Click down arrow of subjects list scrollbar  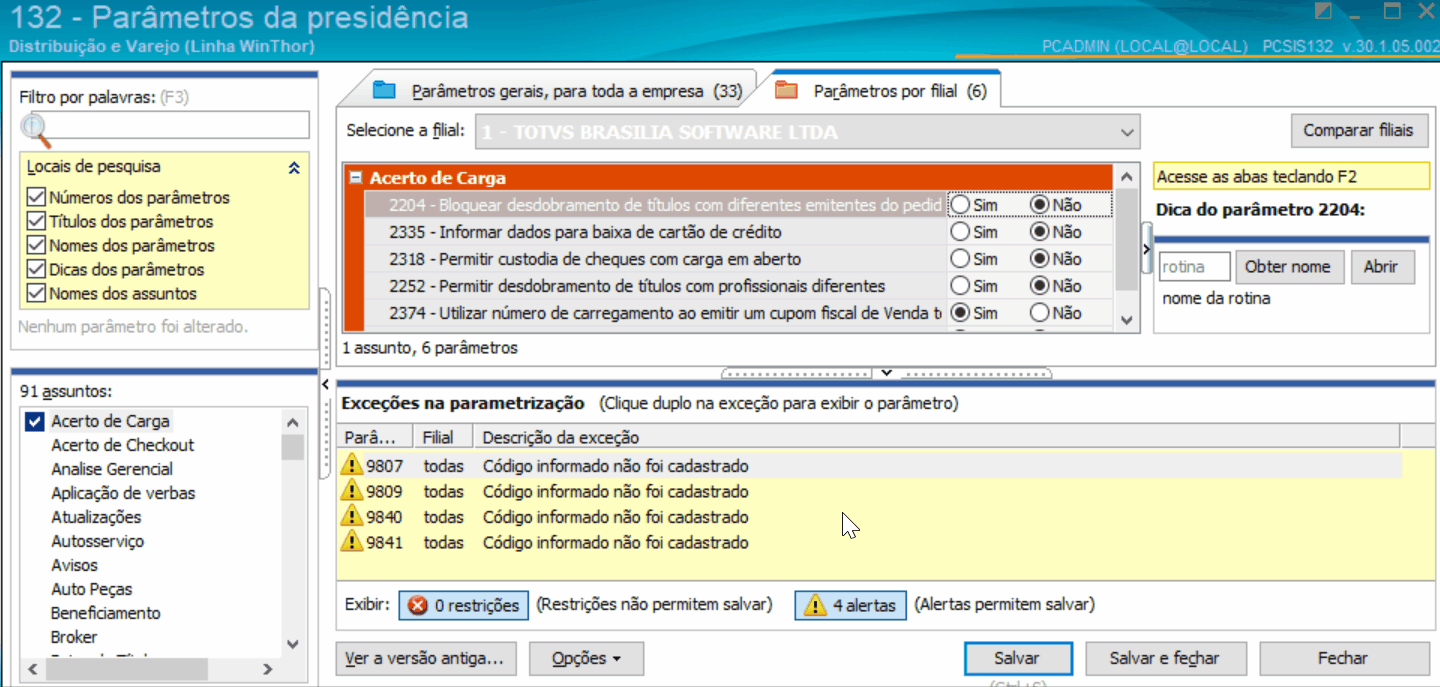click(x=293, y=644)
